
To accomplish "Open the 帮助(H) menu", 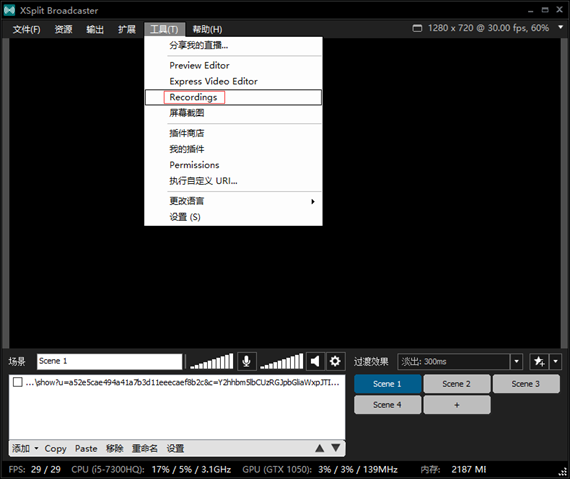I will click(x=207, y=29).
